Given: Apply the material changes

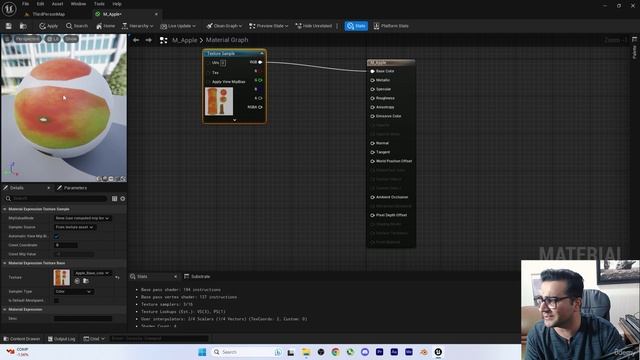Looking at the screenshot, I should pyautogui.click(x=49, y=26).
